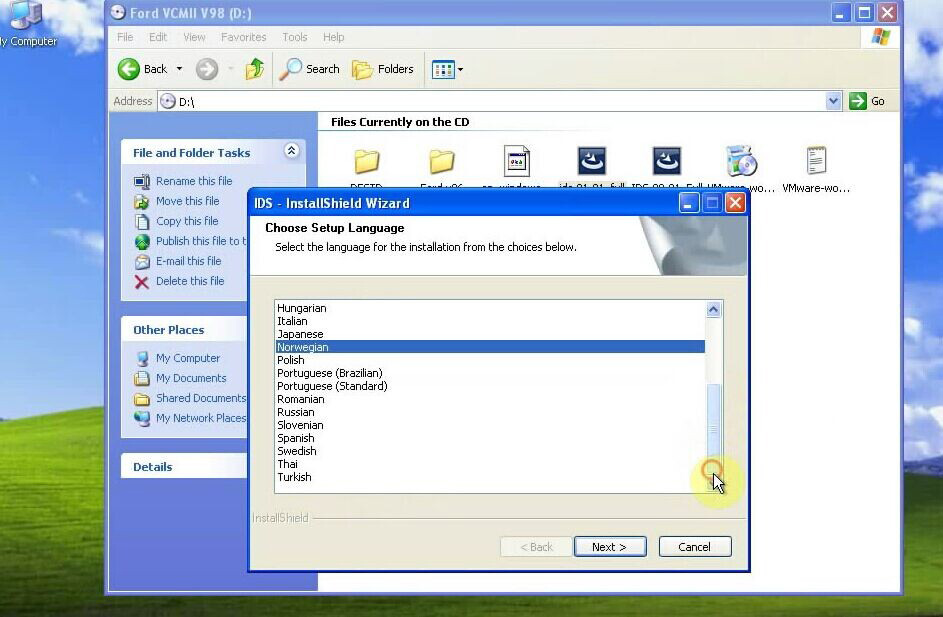Screen dimensions: 943x617
Task: Click Delete this file task
Action: (x=190, y=281)
